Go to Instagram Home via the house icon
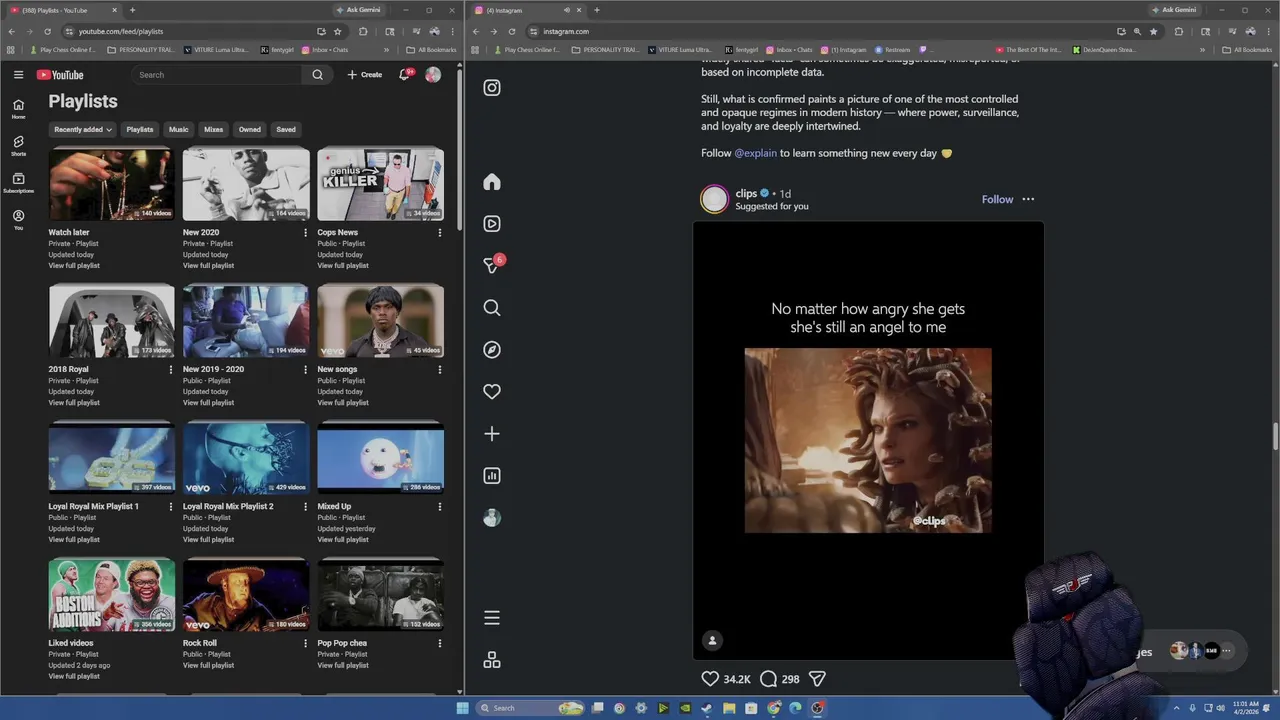Viewport: 1280px width, 720px height. [492, 182]
